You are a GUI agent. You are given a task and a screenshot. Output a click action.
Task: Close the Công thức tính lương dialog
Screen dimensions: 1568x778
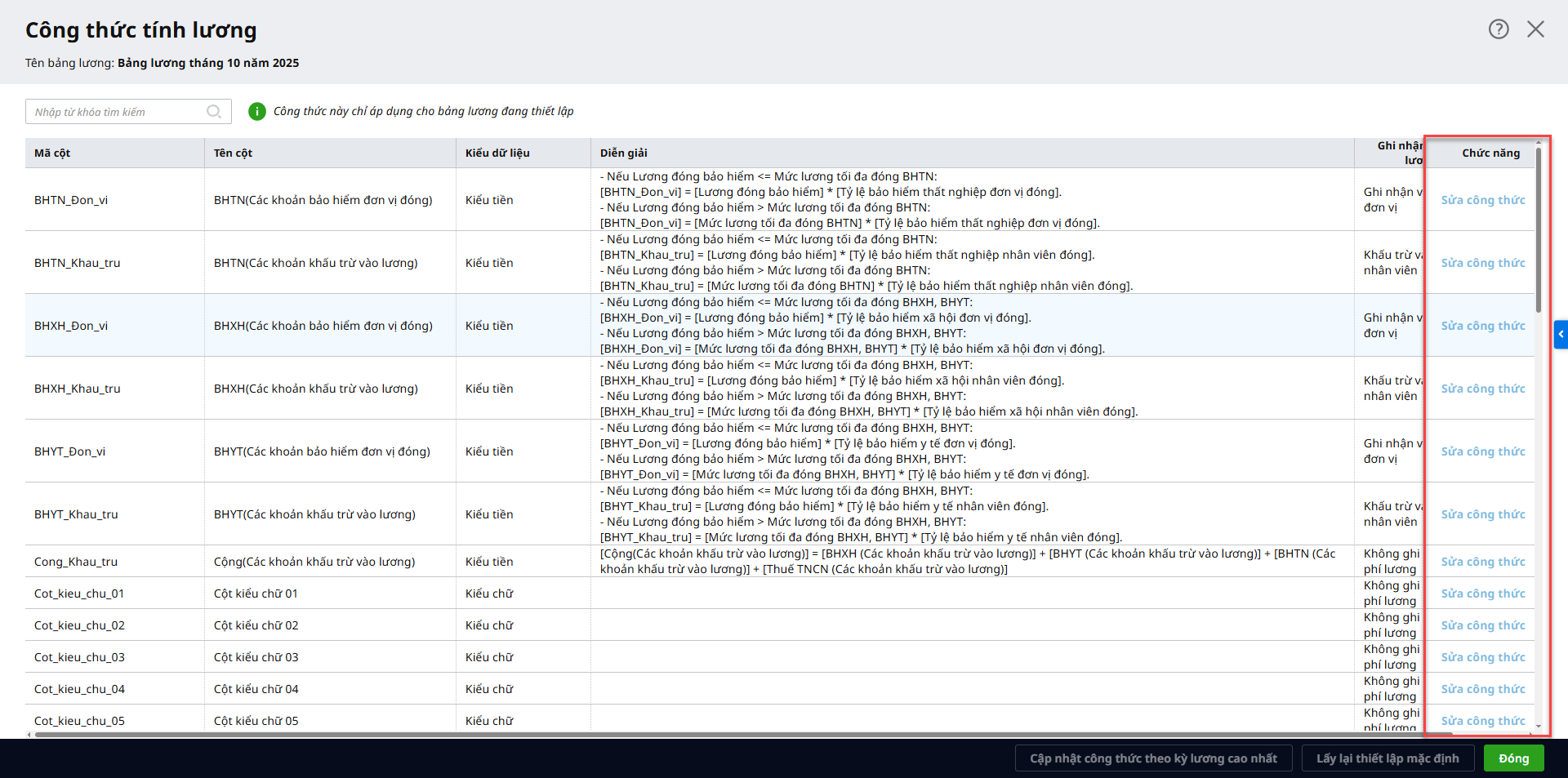pos(1535,29)
